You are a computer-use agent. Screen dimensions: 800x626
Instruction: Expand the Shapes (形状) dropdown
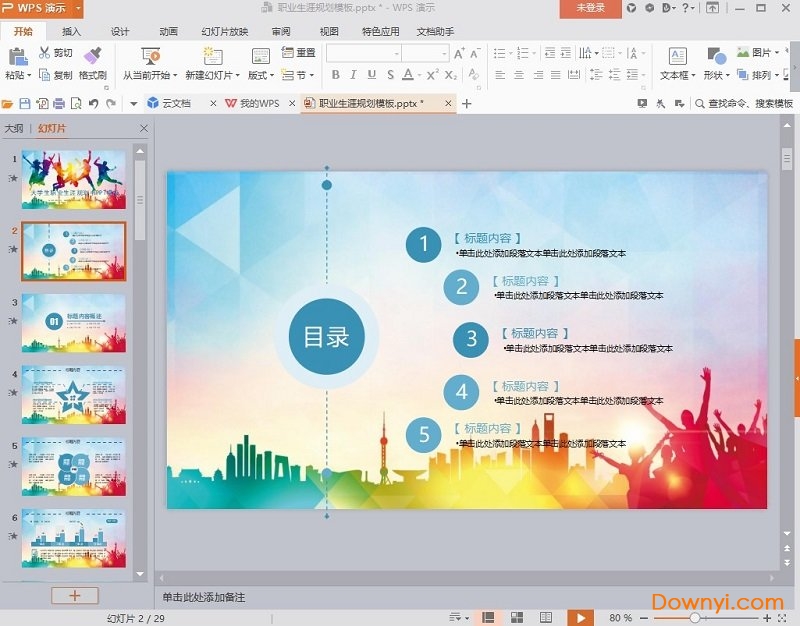tap(714, 75)
